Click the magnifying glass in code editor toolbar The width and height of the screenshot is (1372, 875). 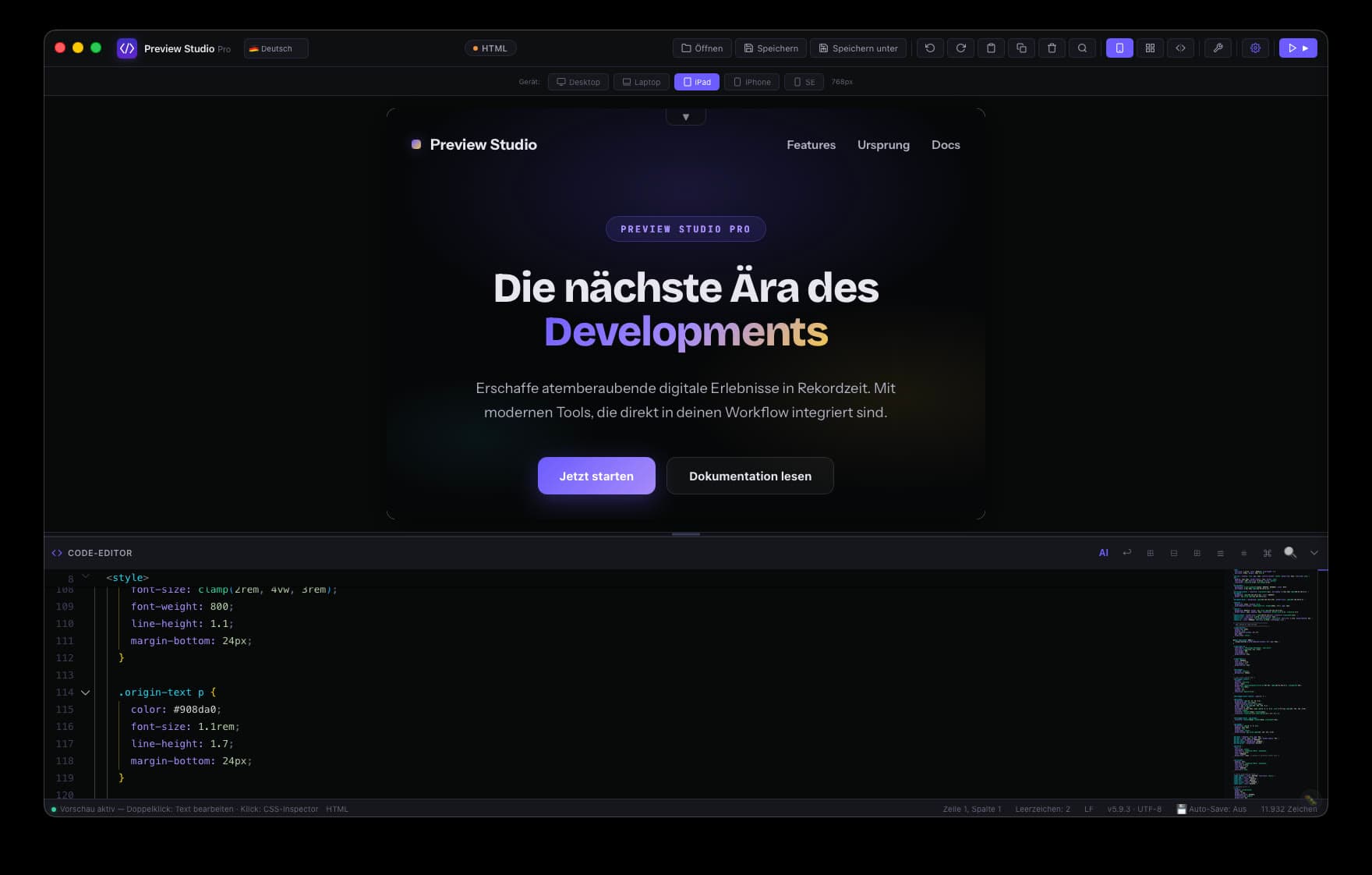1291,553
